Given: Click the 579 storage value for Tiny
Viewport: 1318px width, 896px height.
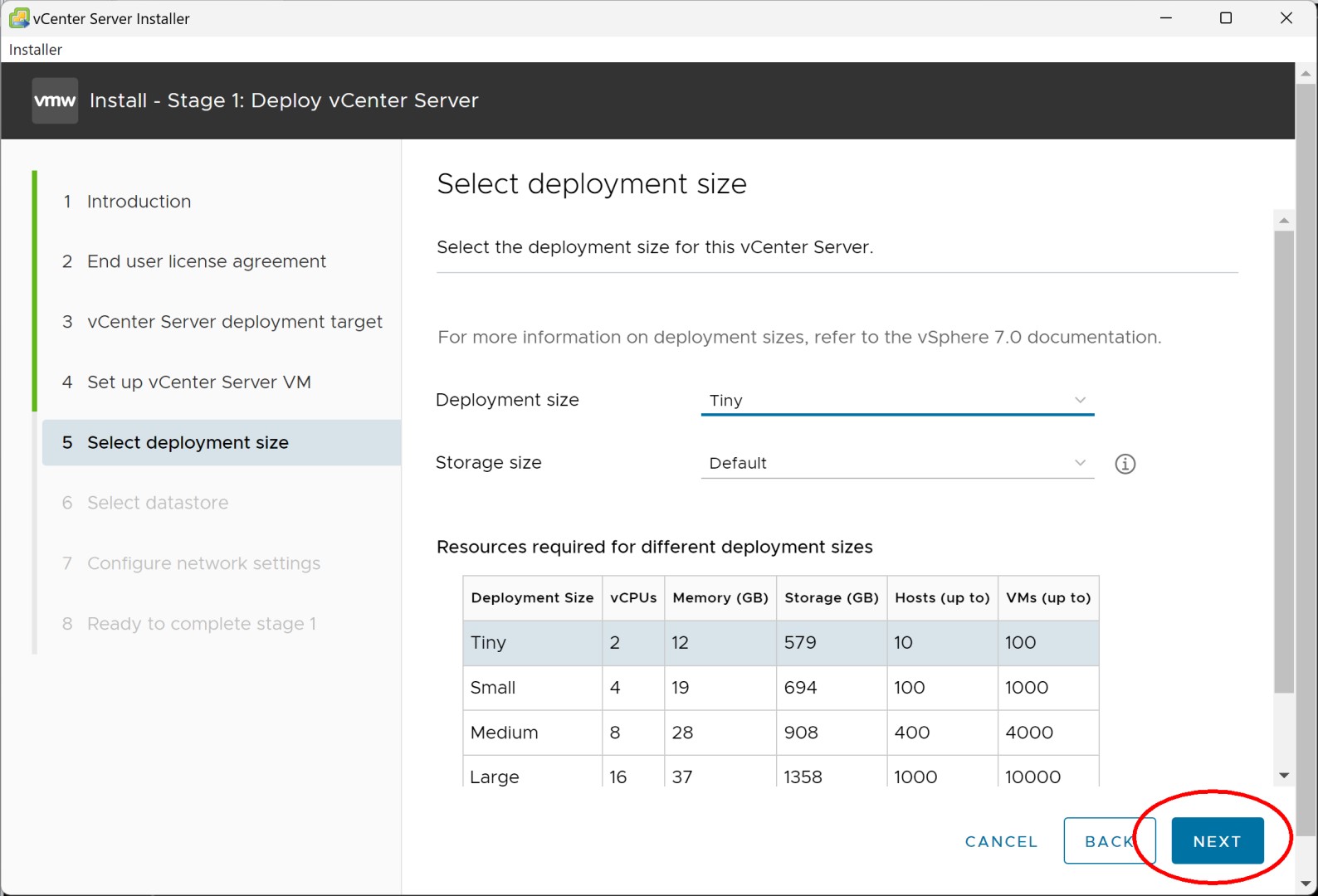Looking at the screenshot, I should (x=800, y=643).
